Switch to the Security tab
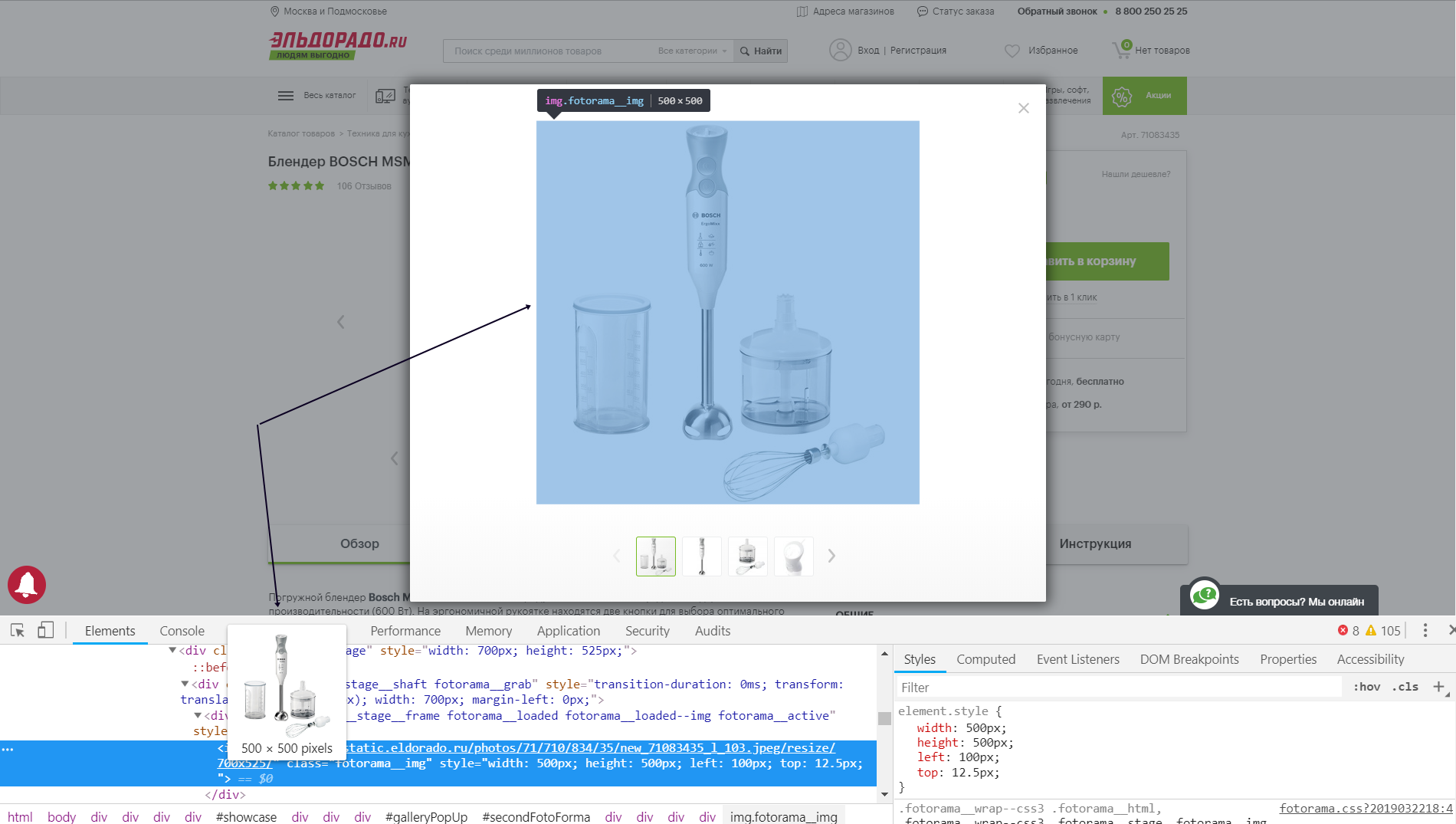The width and height of the screenshot is (1456, 824). (x=647, y=631)
